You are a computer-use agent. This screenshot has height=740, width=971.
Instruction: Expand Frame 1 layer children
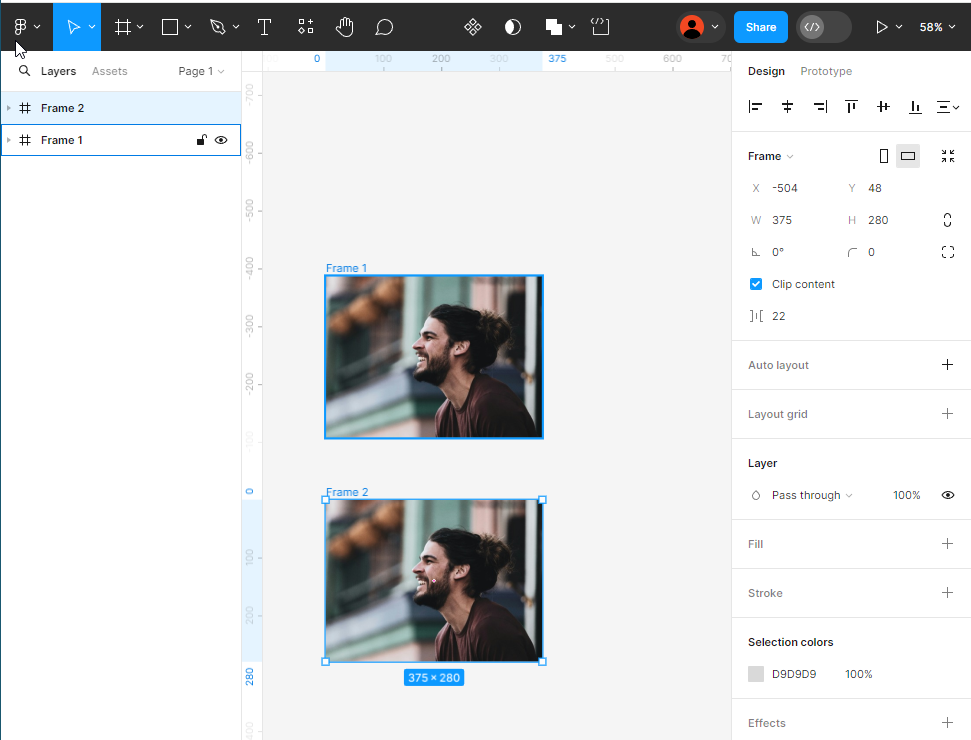coord(9,140)
